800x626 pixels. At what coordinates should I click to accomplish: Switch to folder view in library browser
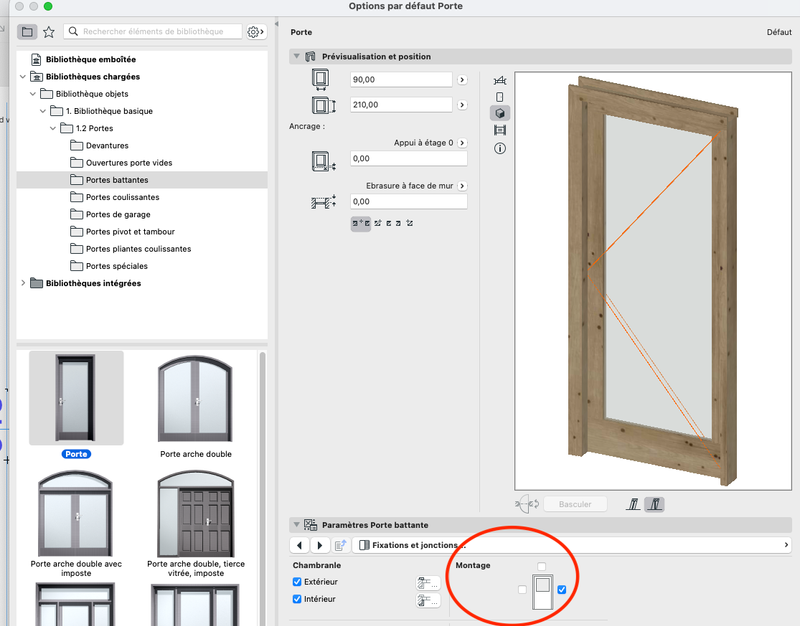click(x=27, y=32)
